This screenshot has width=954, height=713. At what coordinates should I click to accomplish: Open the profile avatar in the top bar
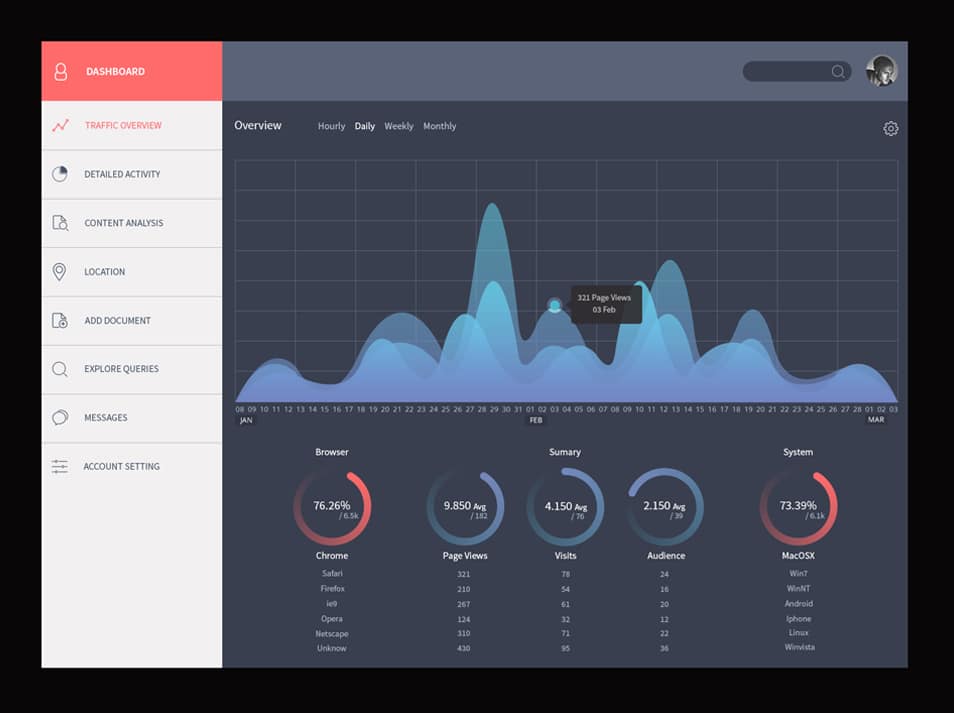click(881, 70)
